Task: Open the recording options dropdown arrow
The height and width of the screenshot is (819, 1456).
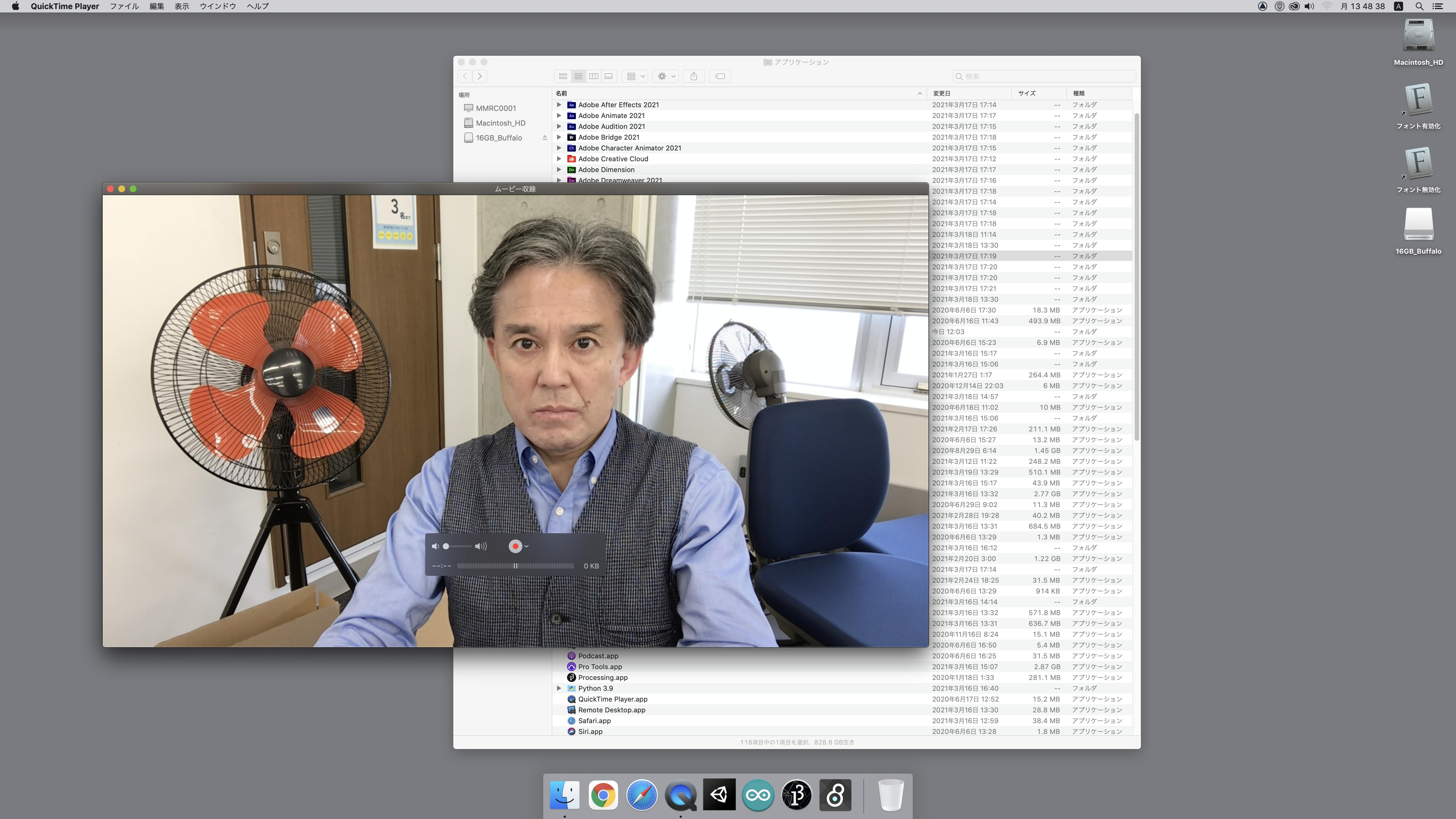Action: click(x=526, y=546)
